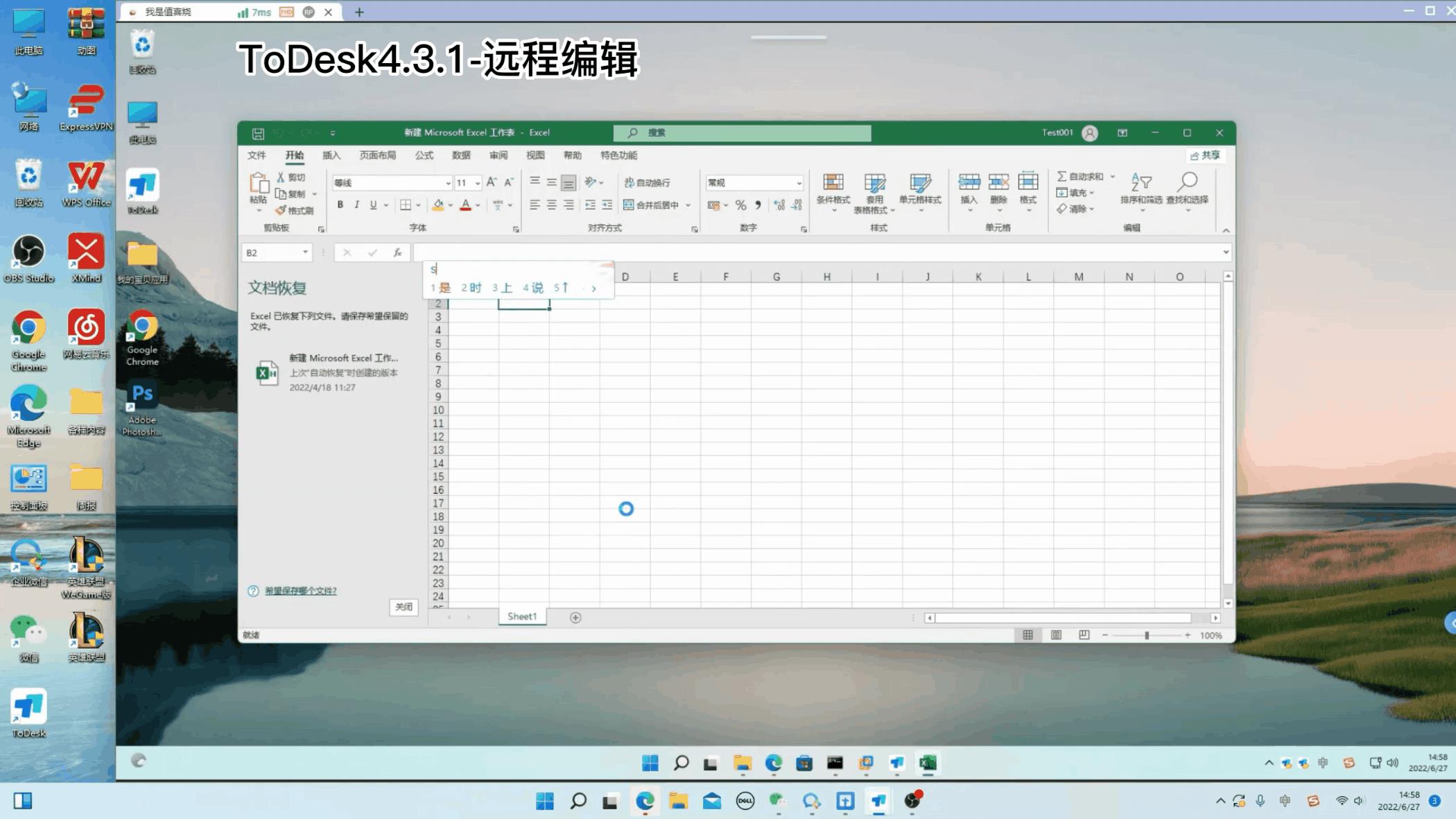Click 希望保存哪个文件? help link
The image size is (1456, 819).
pyautogui.click(x=300, y=591)
